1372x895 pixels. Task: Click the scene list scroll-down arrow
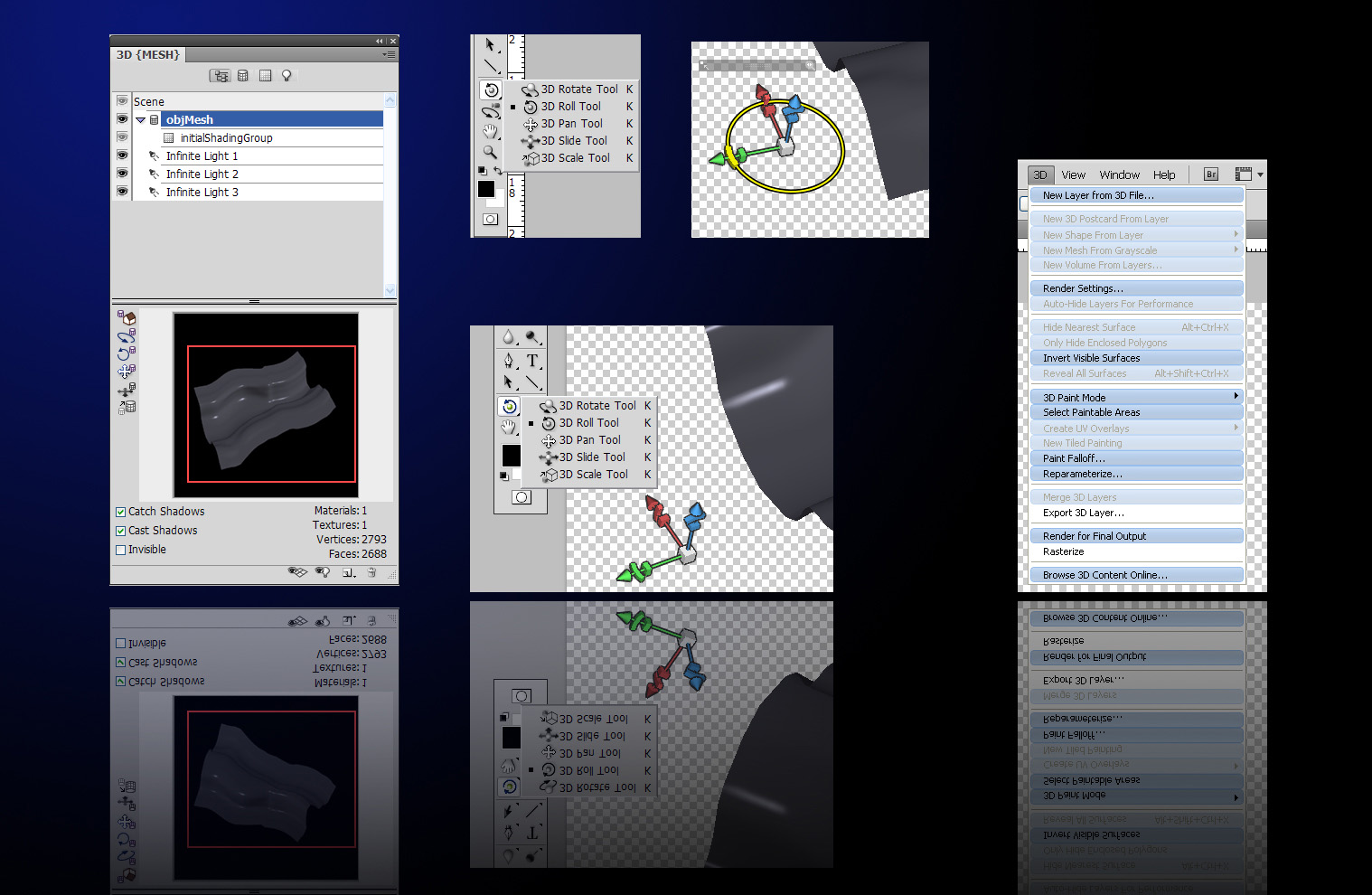[x=390, y=290]
